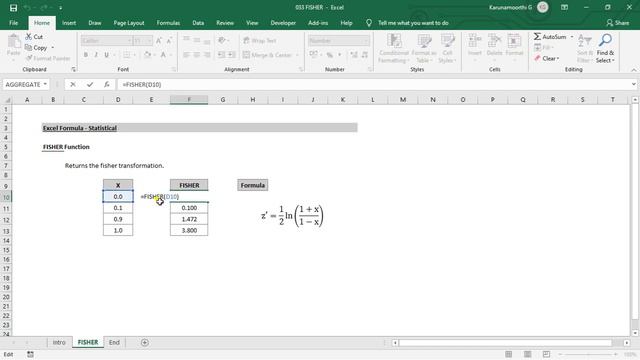
Task: Select row header 14
Action: point(6,241)
